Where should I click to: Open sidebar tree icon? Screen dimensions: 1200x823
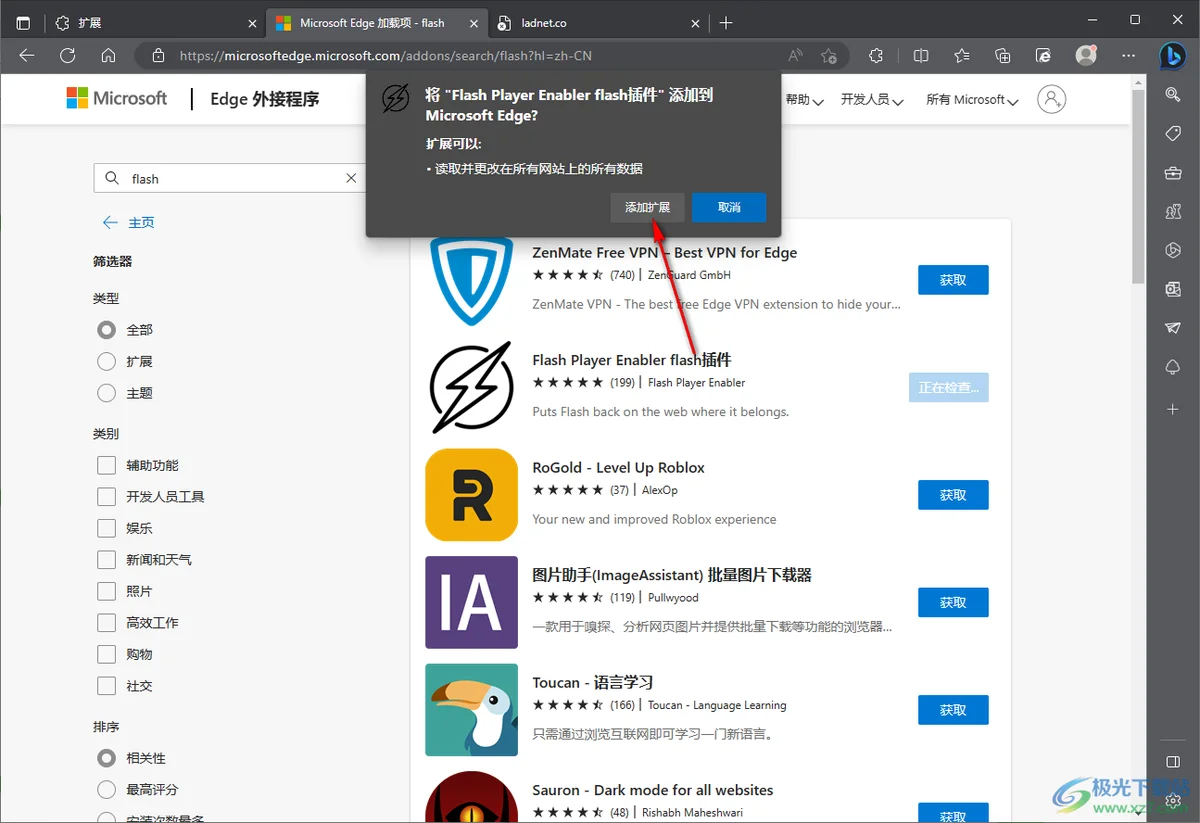click(x=1173, y=369)
